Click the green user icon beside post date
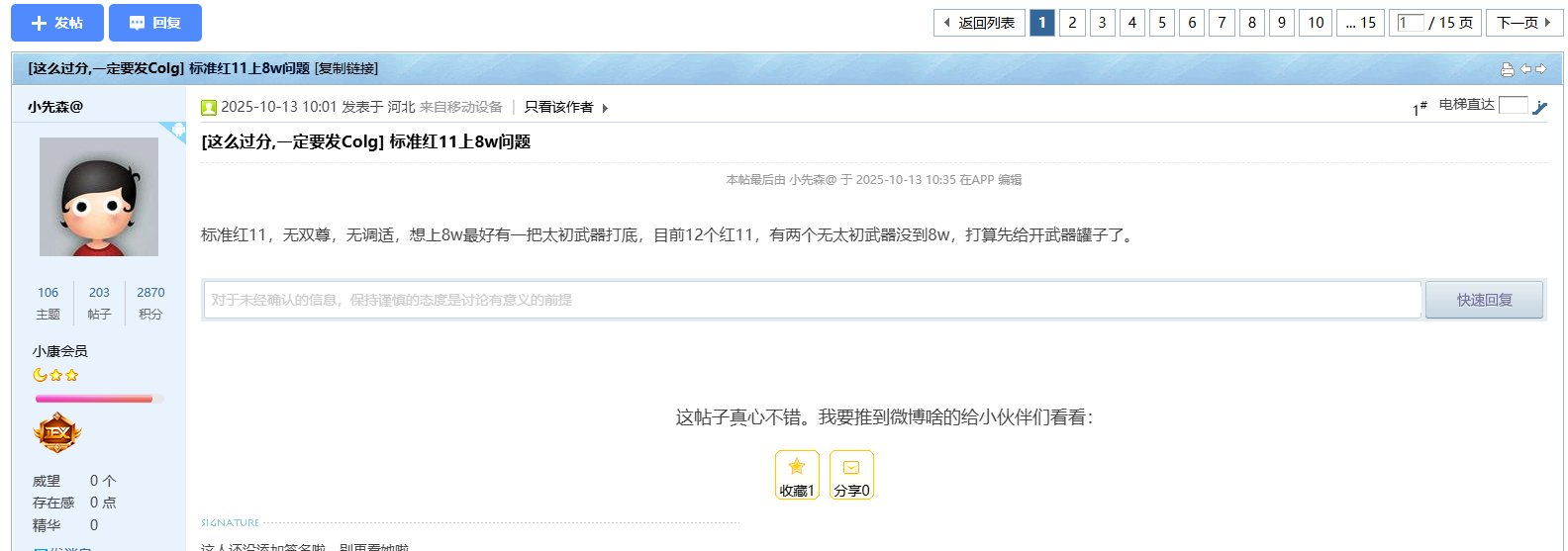The width and height of the screenshot is (1568, 551). 209,107
